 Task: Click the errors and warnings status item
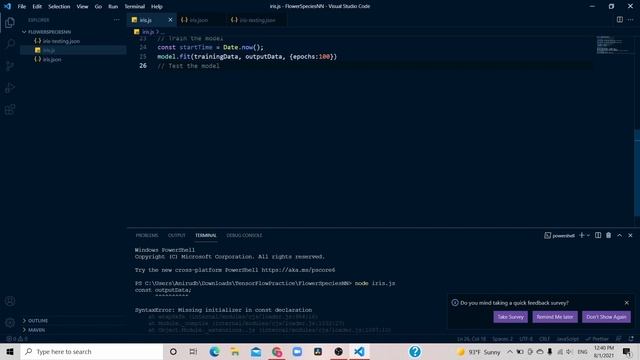[17, 339]
